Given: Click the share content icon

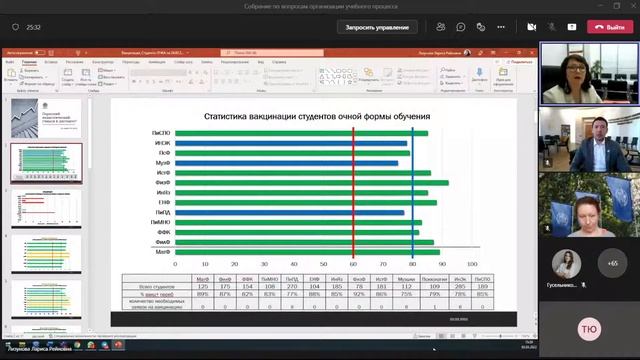Looking at the screenshot, I should tap(572, 27).
